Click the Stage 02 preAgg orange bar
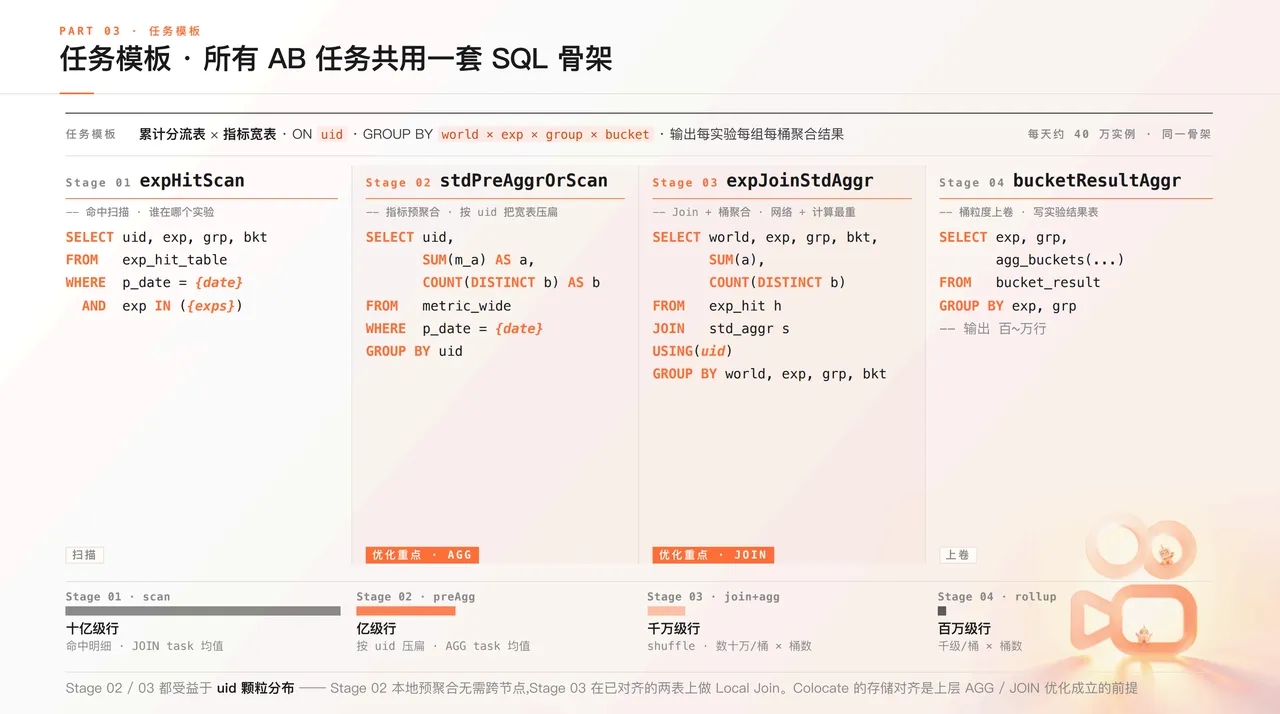The width and height of the screenshot is (1280, 714). point(406,611)
